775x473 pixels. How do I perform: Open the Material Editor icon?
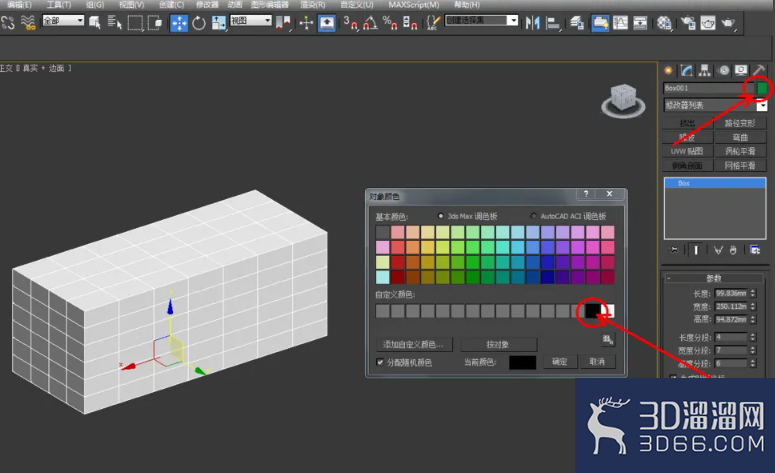click(x=664, y=23)
